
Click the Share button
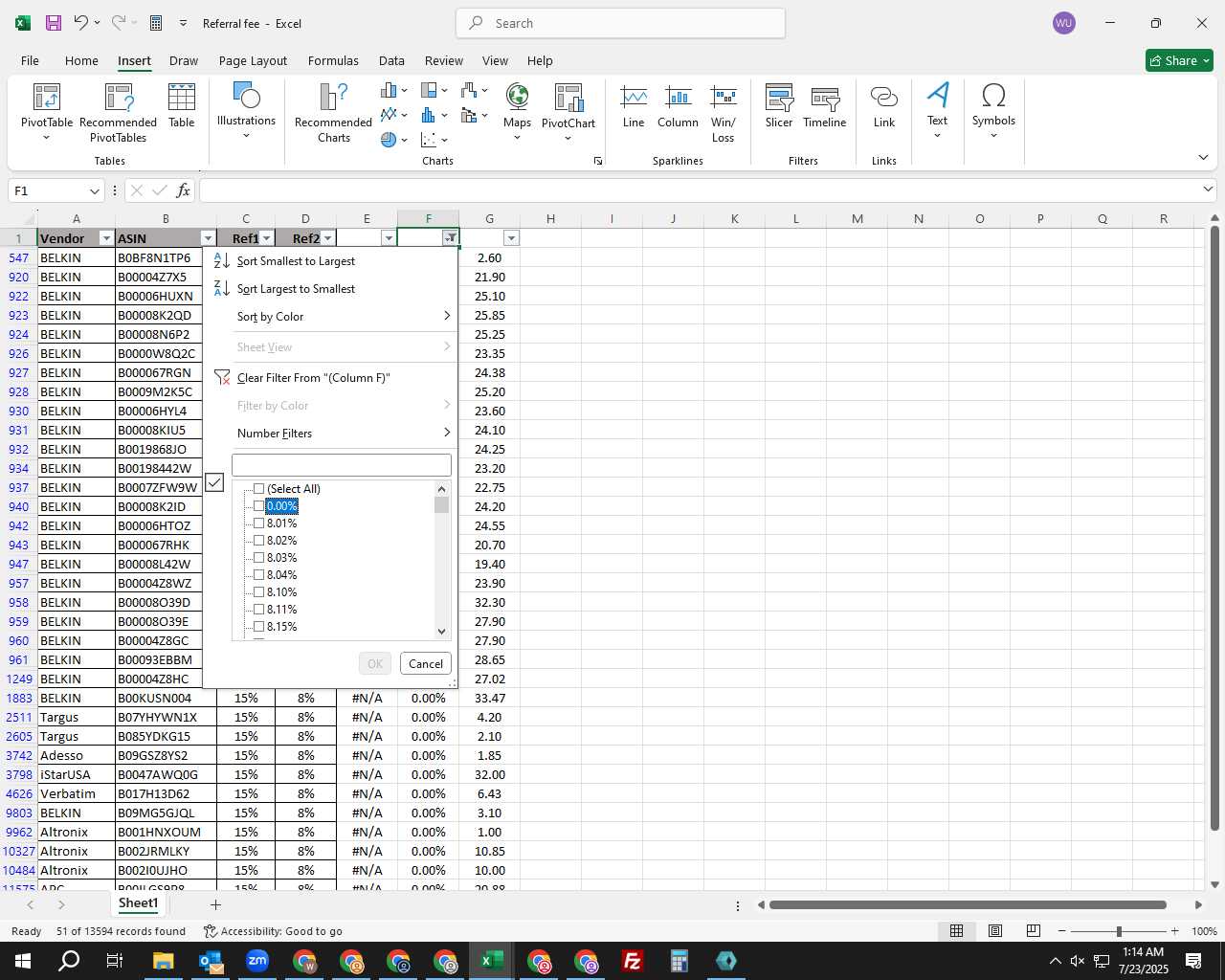(1179, 60)
